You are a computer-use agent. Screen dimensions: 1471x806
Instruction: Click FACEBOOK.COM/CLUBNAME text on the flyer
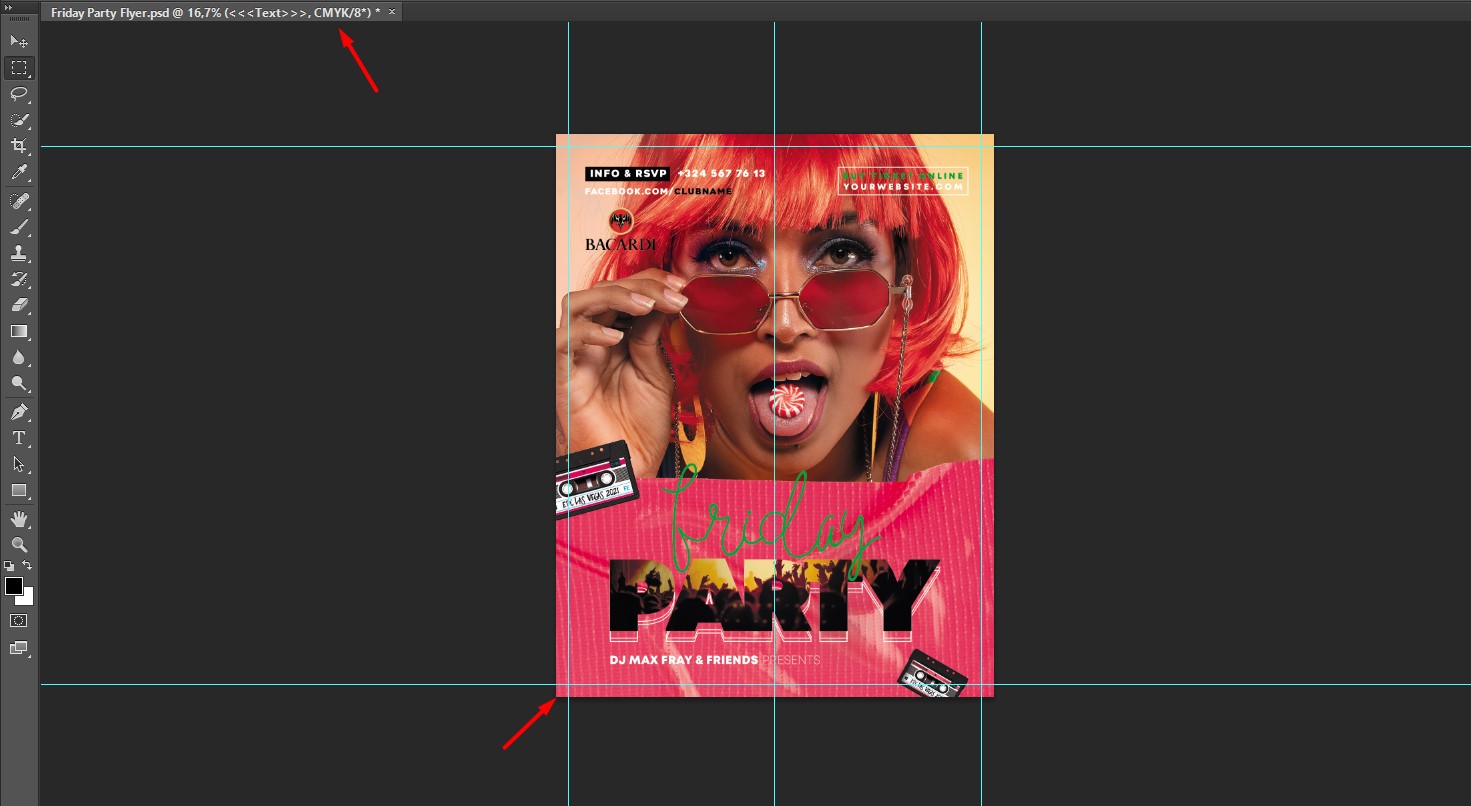tap(658, 191)
